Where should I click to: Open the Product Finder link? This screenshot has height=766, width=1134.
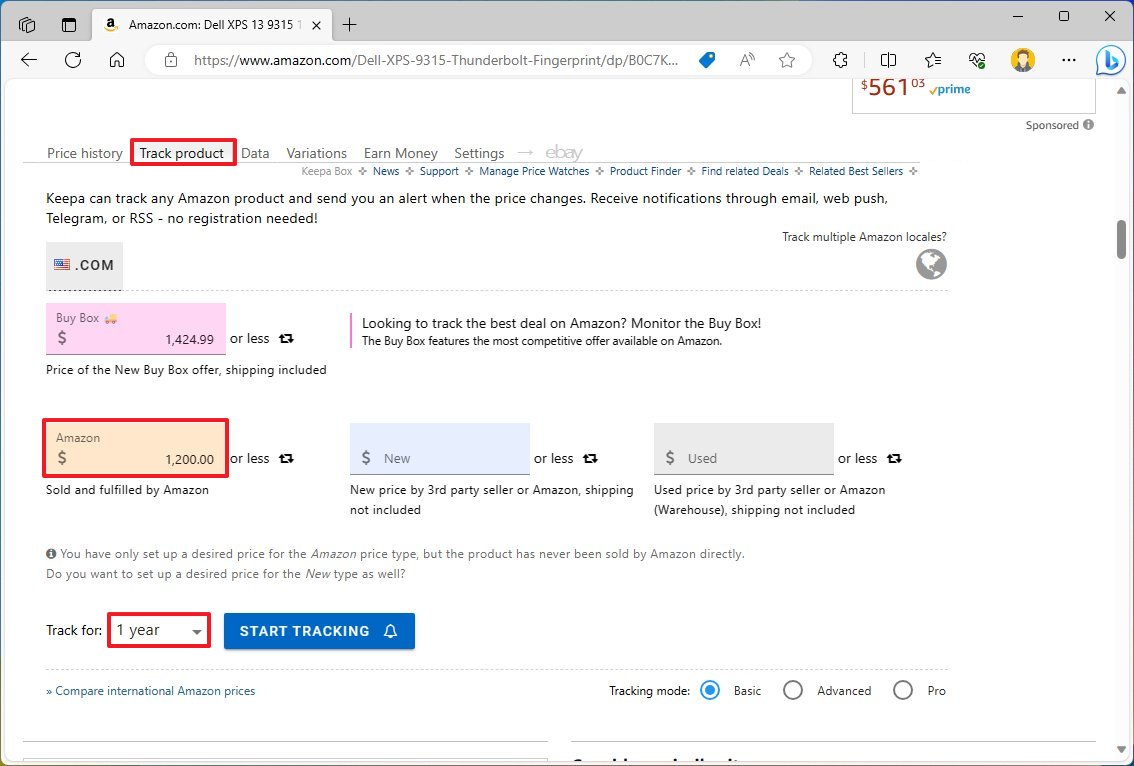645,171
